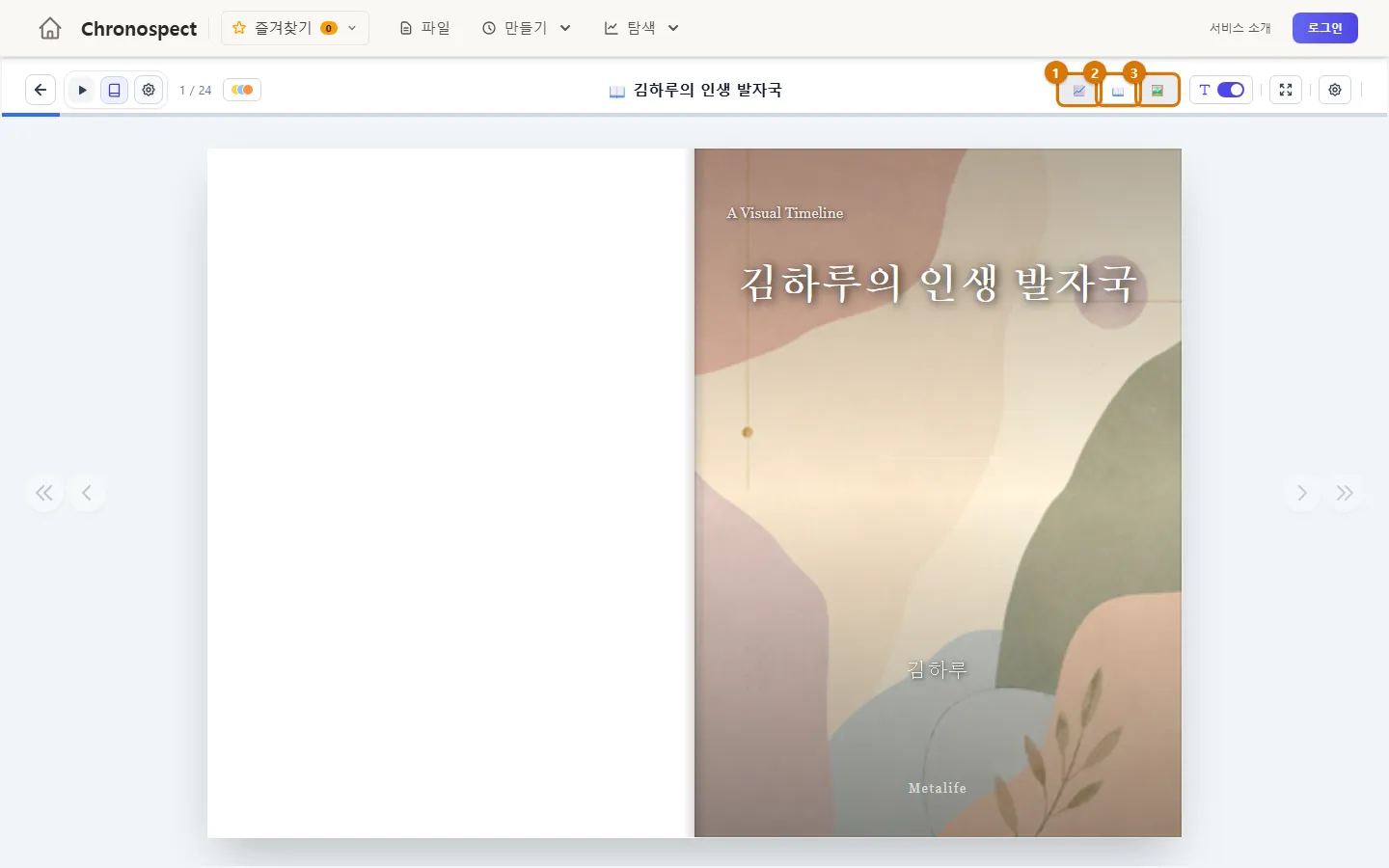Start slideshow with the play button
Screen dimensions: 1389x868
[82, 90]
